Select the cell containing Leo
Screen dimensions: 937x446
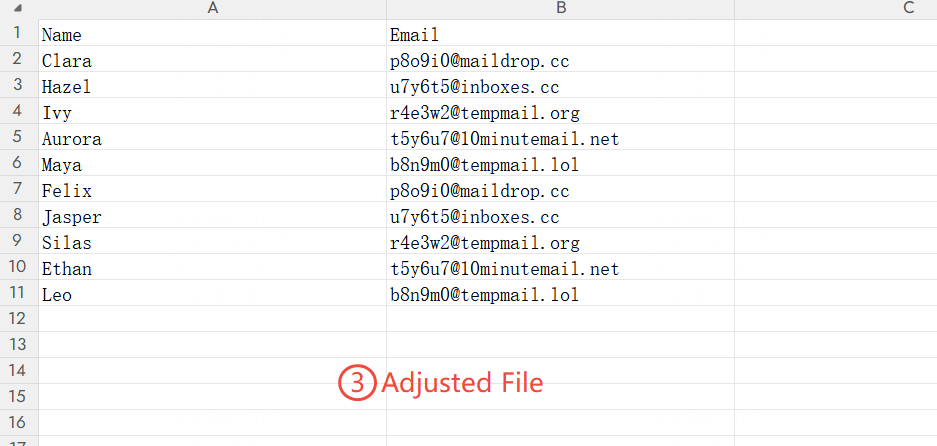click(212, 293)
